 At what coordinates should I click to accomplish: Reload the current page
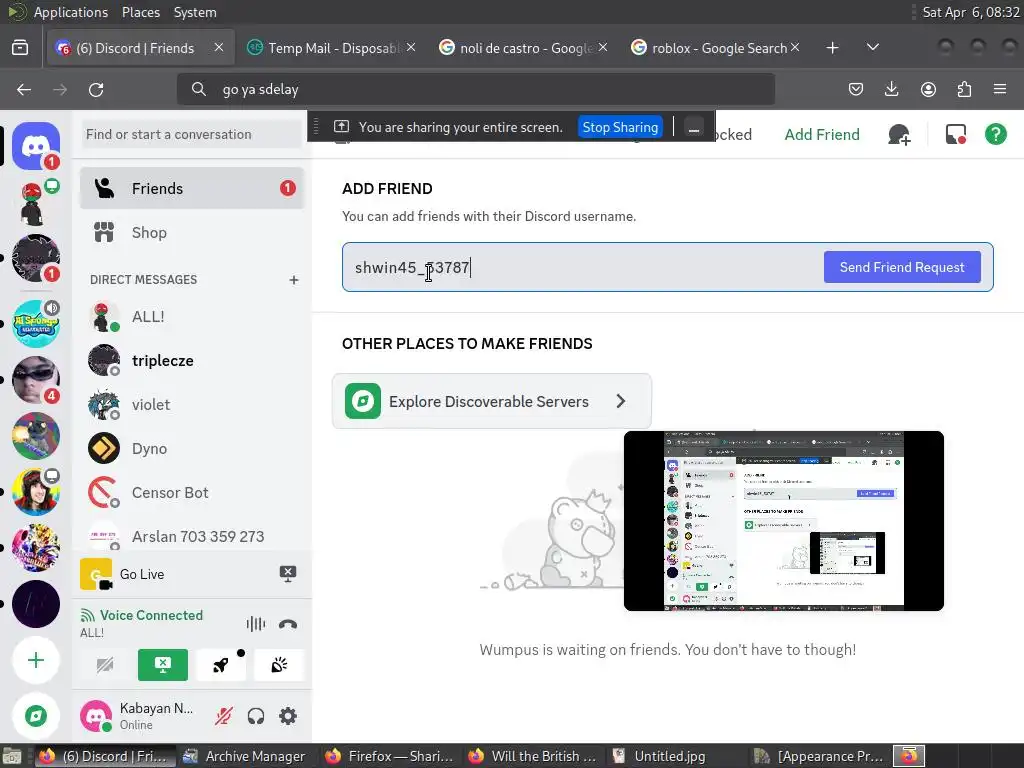click(x=96, y=89)
